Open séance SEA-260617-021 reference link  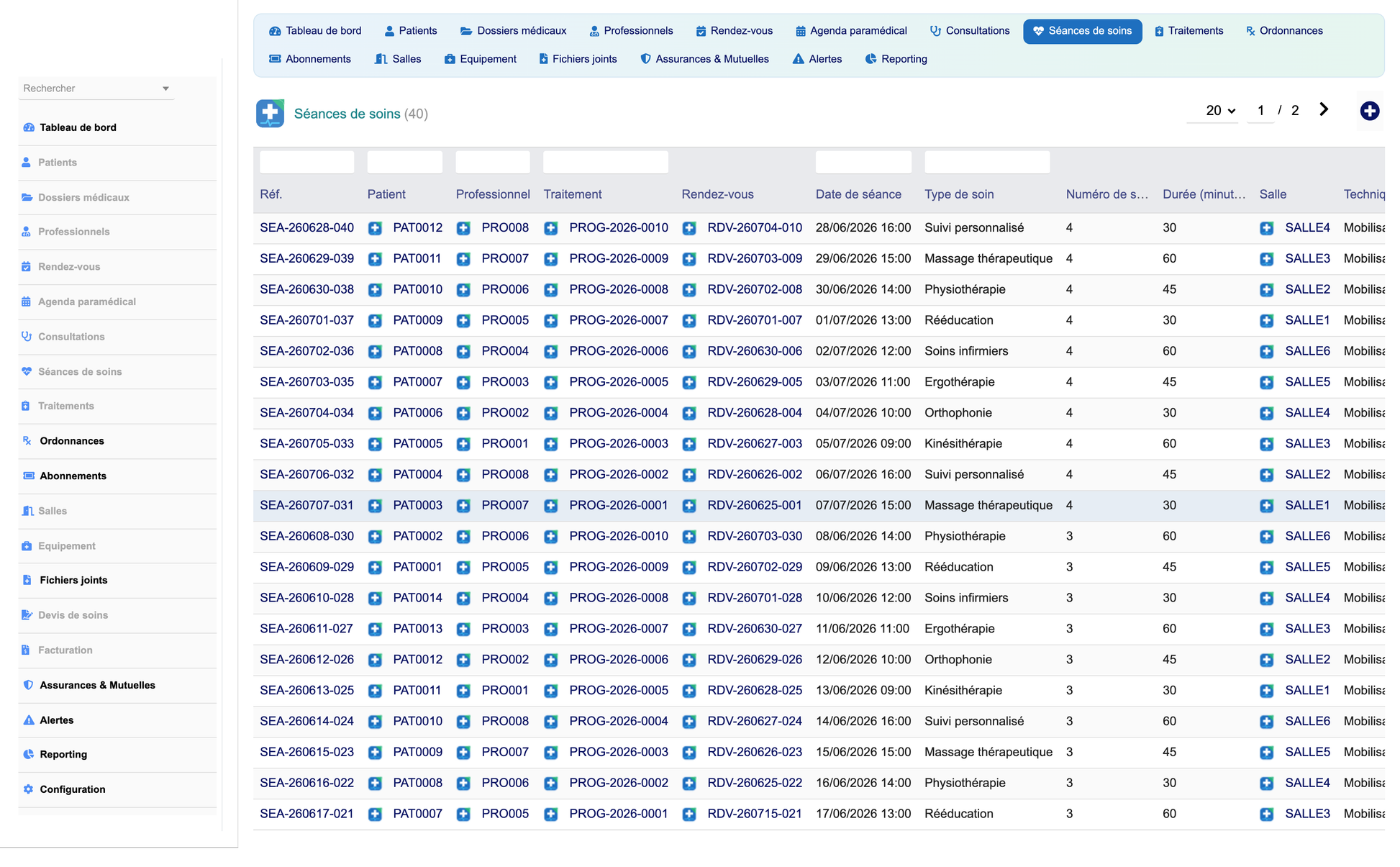click(306, 814)
